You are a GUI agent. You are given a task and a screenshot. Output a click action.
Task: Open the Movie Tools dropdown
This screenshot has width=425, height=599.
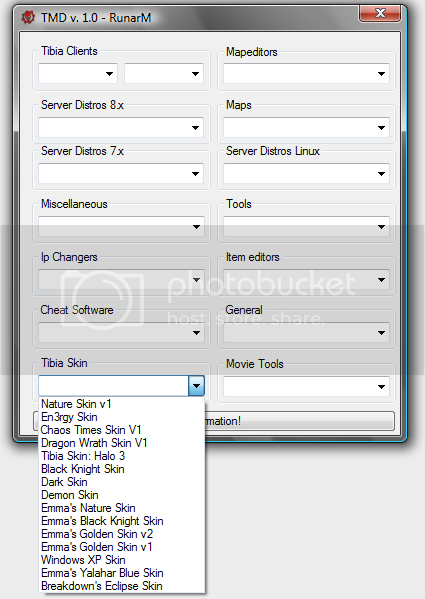pyautogui.click(x=306, y=387)
